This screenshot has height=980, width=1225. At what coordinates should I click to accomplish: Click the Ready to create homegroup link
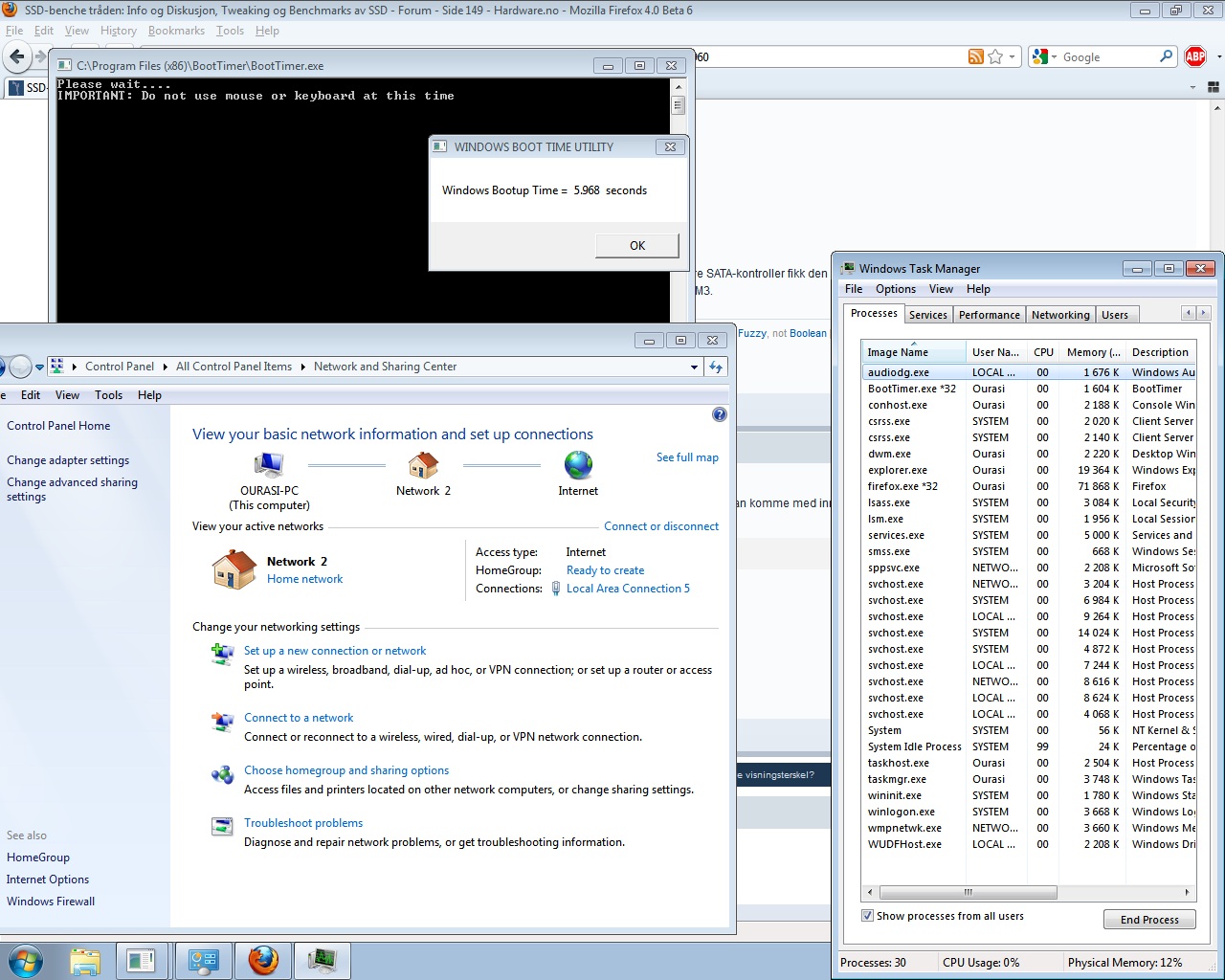pos(605,570)
